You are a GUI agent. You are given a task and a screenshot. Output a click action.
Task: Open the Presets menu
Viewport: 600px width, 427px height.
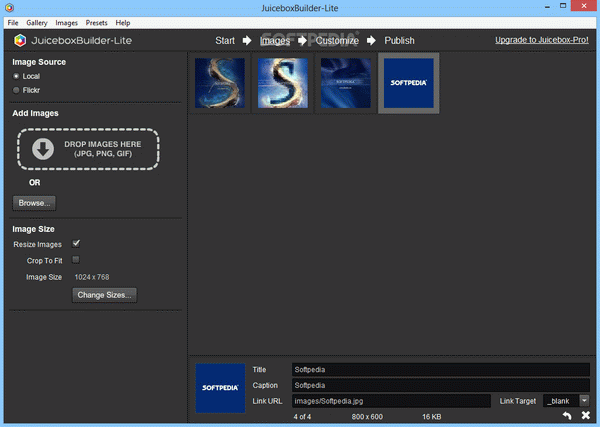(96, 23)
